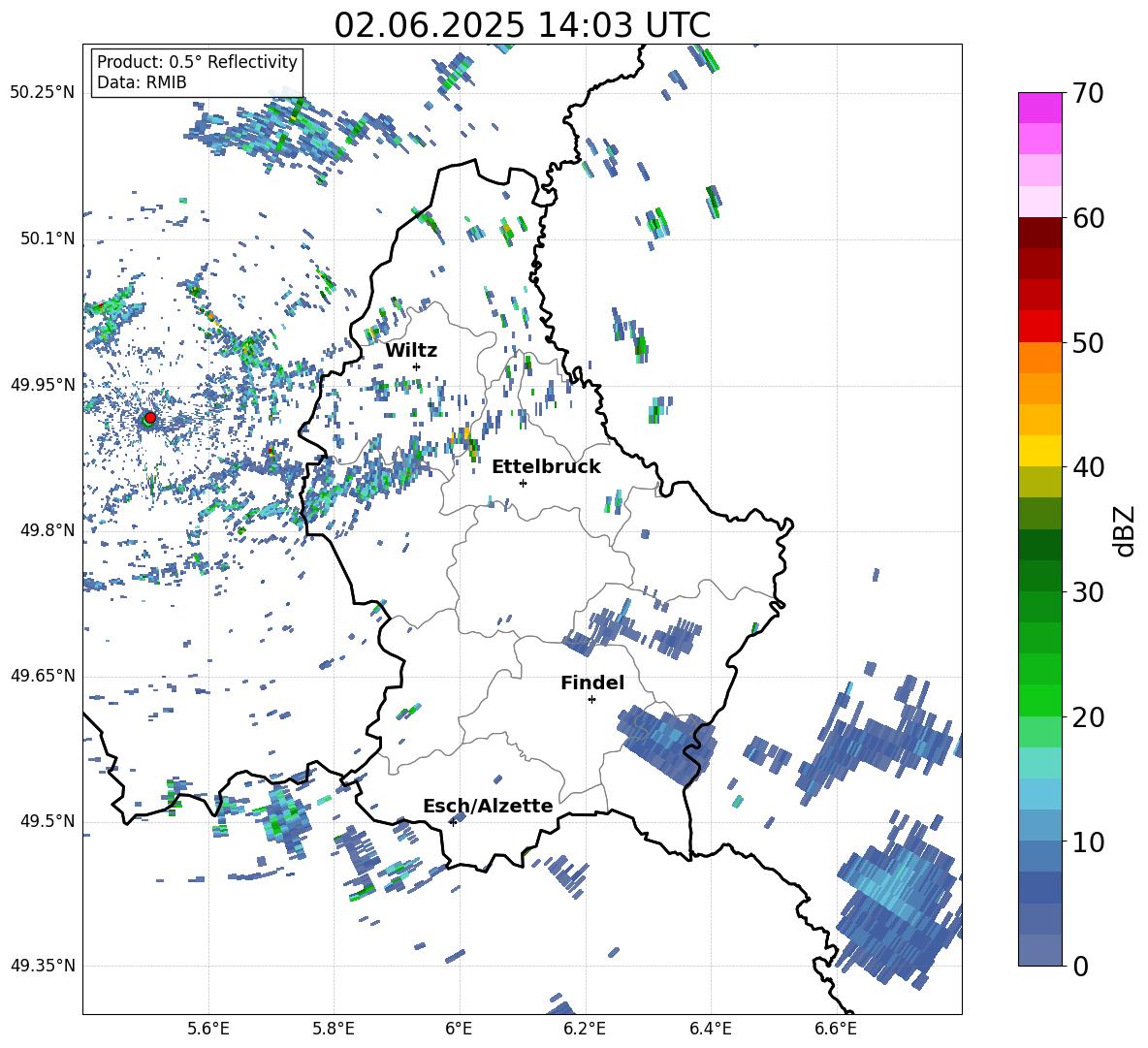Click the 49.8°N latitude label
The width and height of the screenshot is (1148, 1048).
click(x=48, y=530)
